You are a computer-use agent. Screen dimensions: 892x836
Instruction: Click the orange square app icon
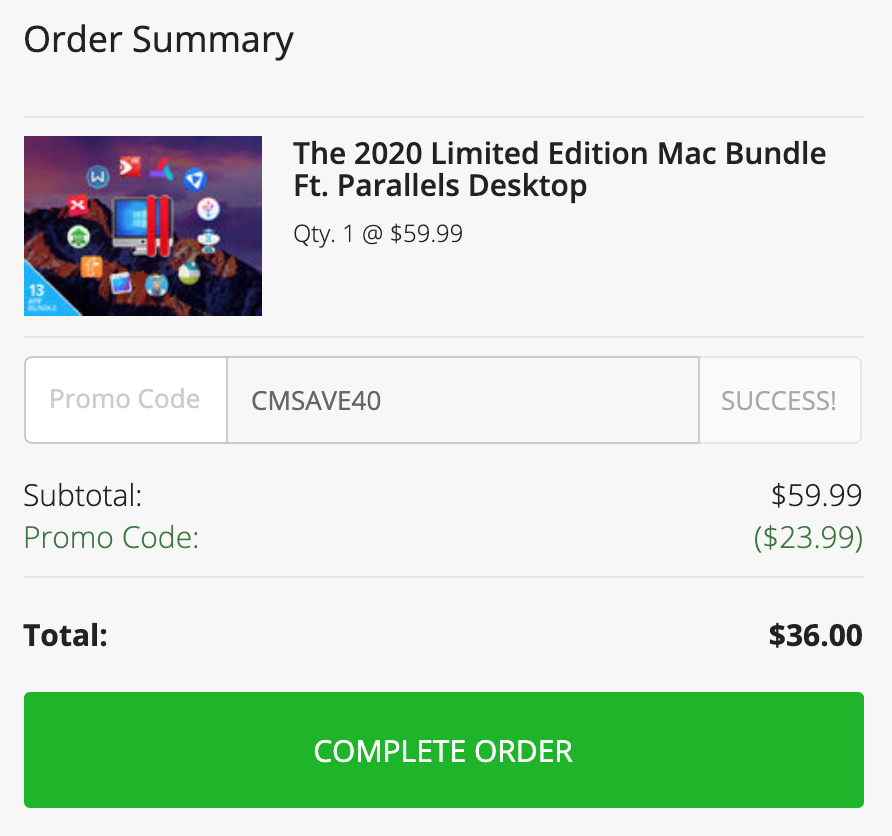tap(92, 266)
